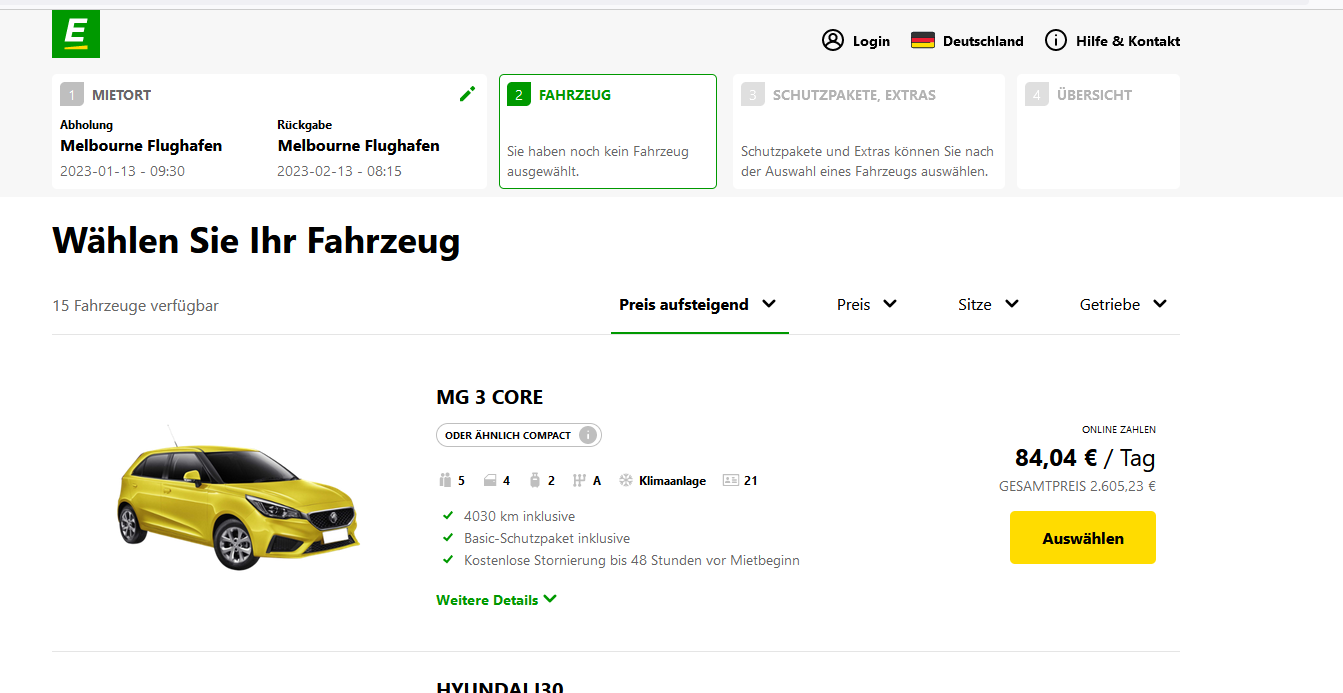Open the Sitze filter dropdown
Viewport: 1343px width, 693px height.
pos(988,305)
